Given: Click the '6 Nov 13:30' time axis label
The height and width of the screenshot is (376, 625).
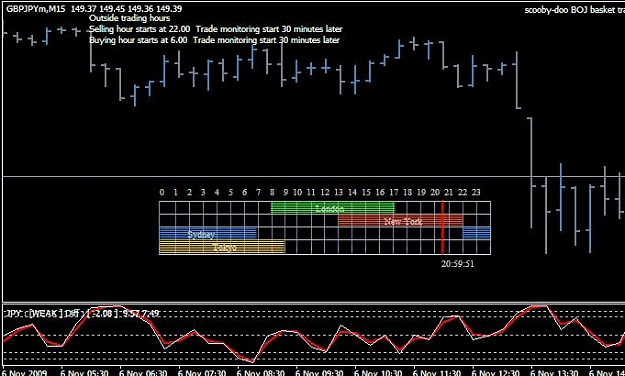Looking at the screenshot, I should 554,373.
